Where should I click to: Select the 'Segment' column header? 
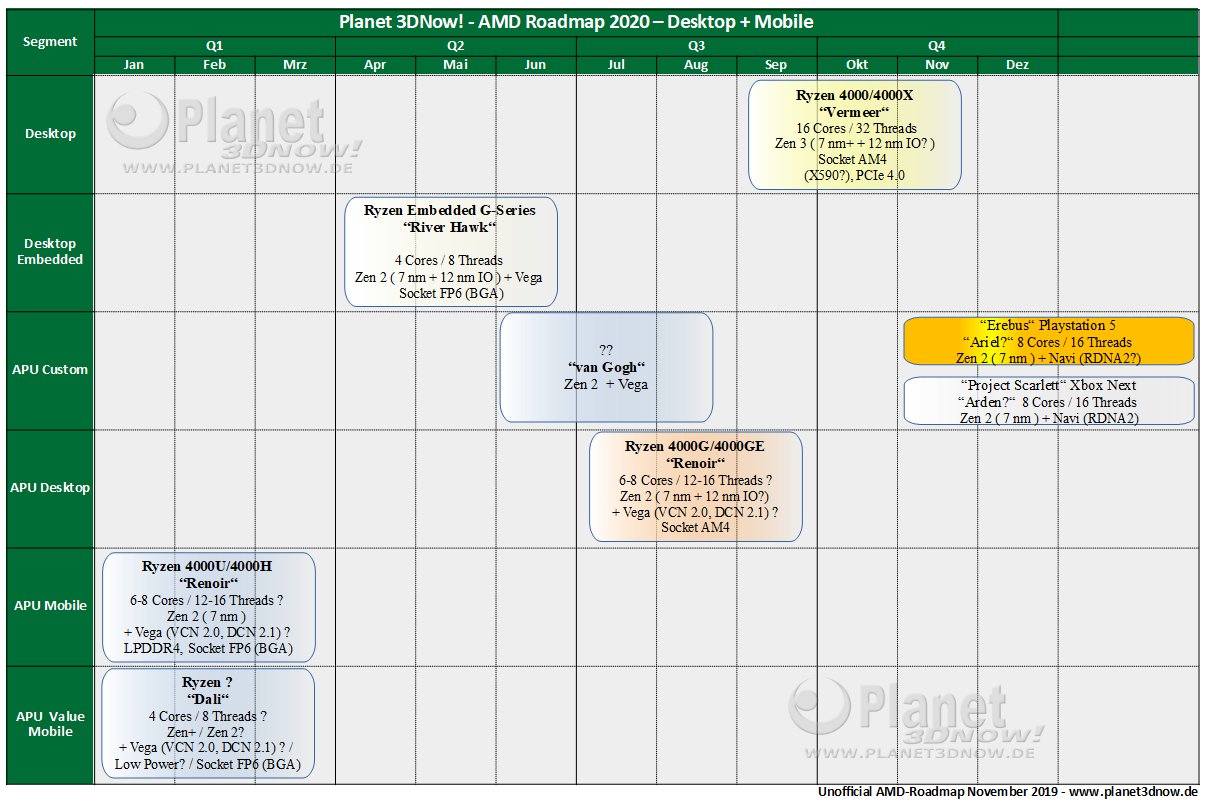(x=50, y=42)
